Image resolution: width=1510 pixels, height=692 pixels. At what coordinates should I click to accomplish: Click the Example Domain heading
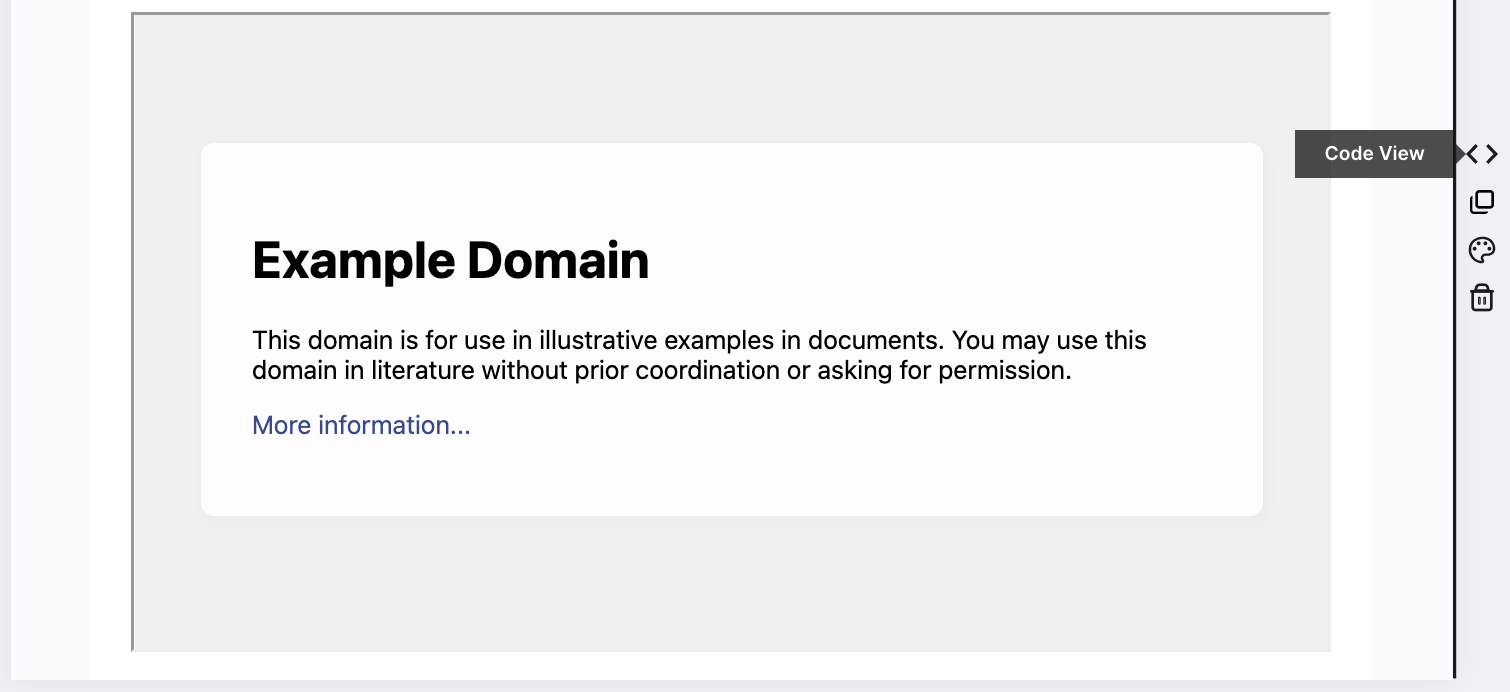click(450, 260)
